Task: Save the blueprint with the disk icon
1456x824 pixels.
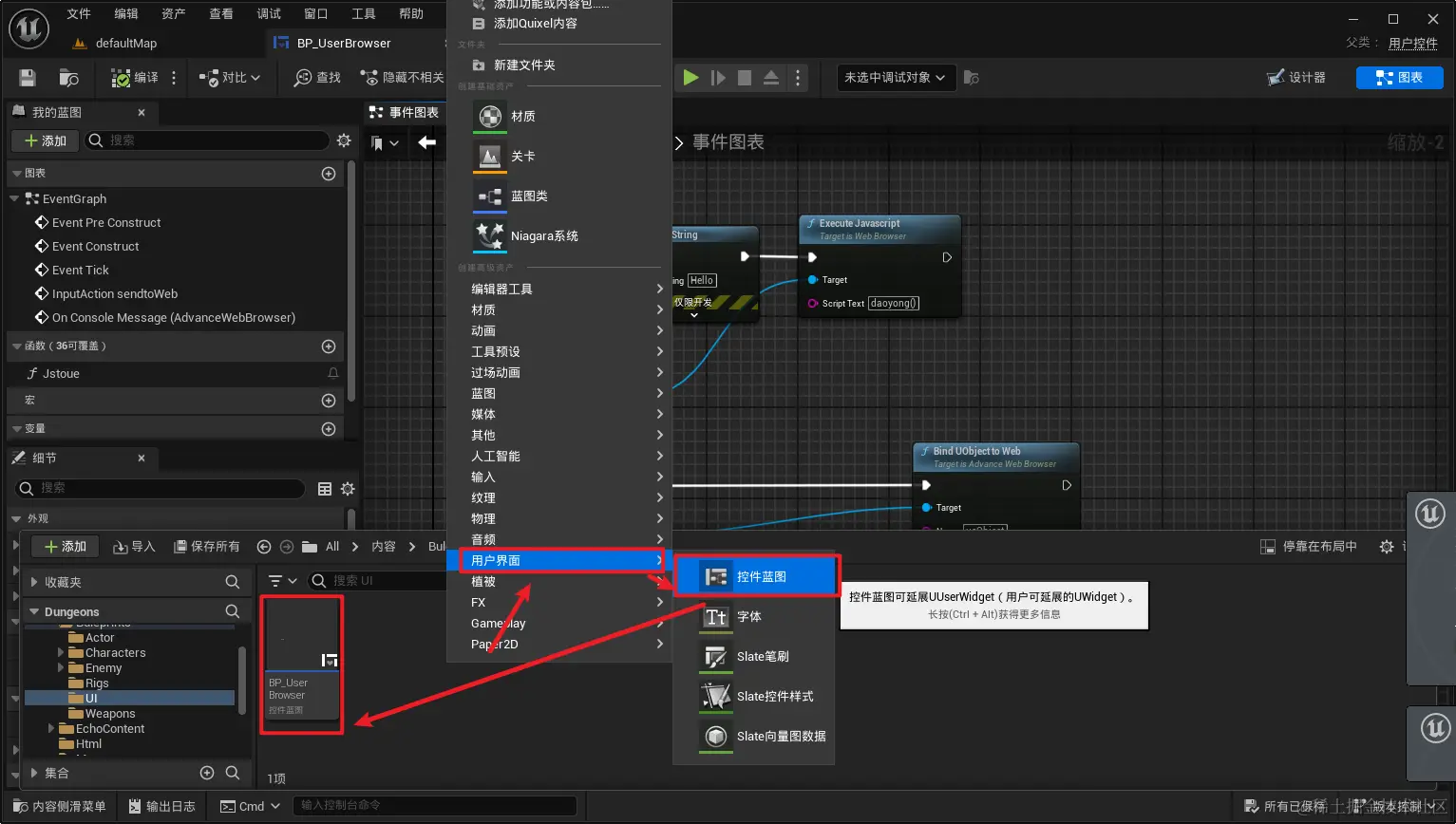Action: point(26,78)
